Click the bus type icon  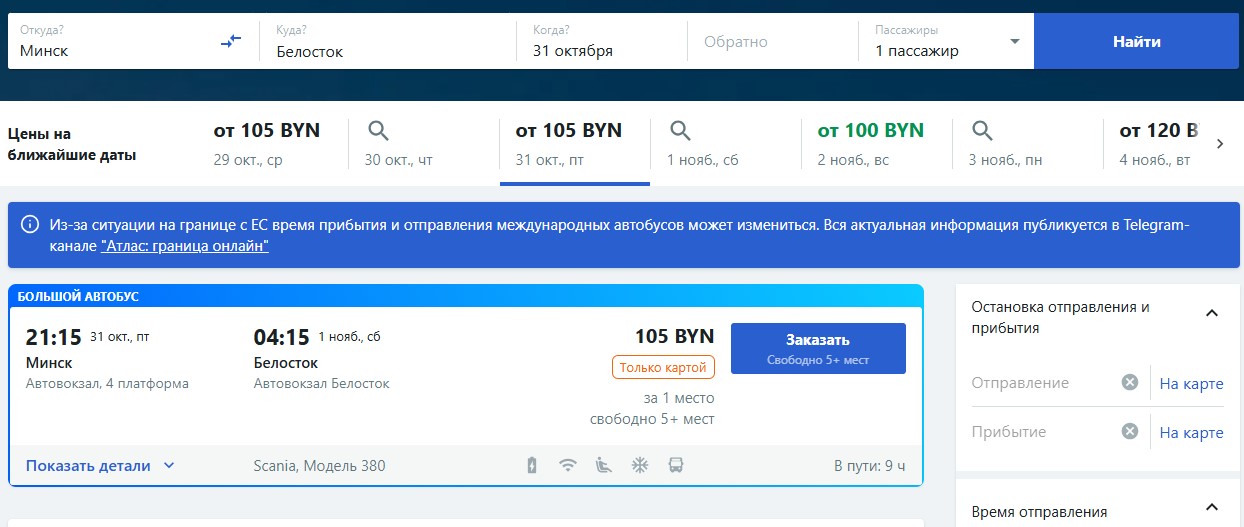(676, 465)
